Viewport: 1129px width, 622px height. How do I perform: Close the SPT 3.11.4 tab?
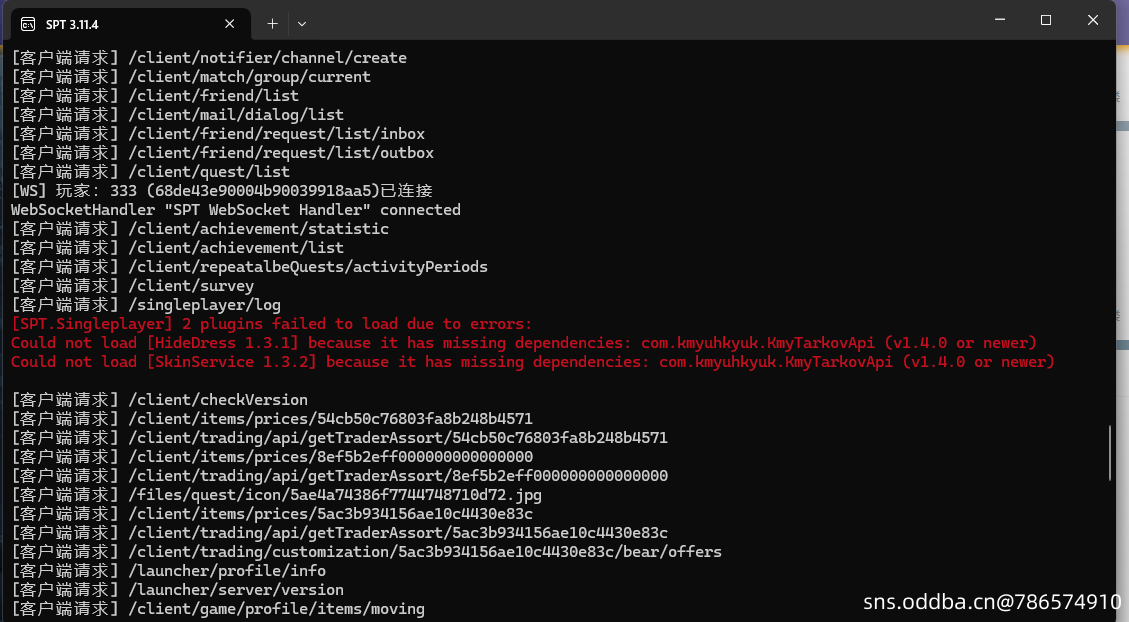click(x=230, y=24)
